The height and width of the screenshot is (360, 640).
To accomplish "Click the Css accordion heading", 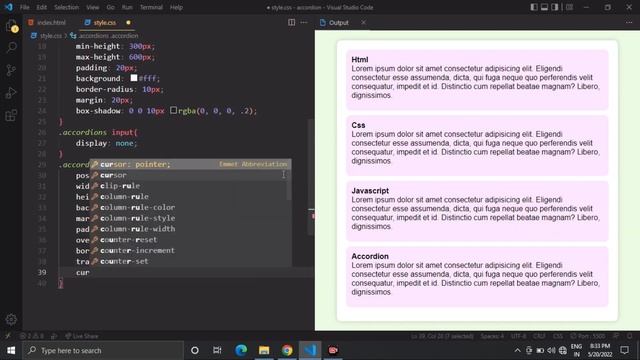I will (x=358, y=125).
